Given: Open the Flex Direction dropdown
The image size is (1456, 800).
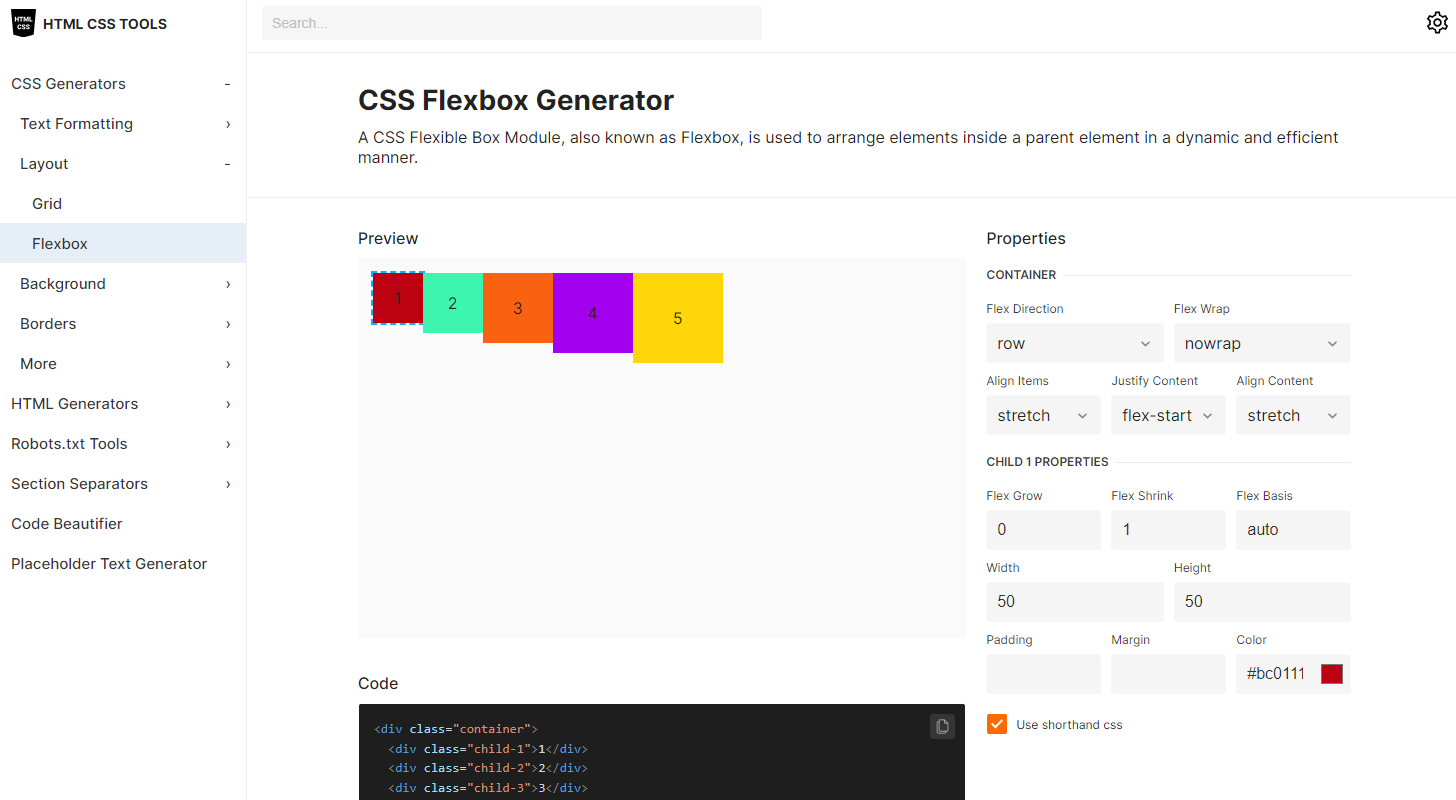Looking at the screenshot, I should [x=1074, y=343].
